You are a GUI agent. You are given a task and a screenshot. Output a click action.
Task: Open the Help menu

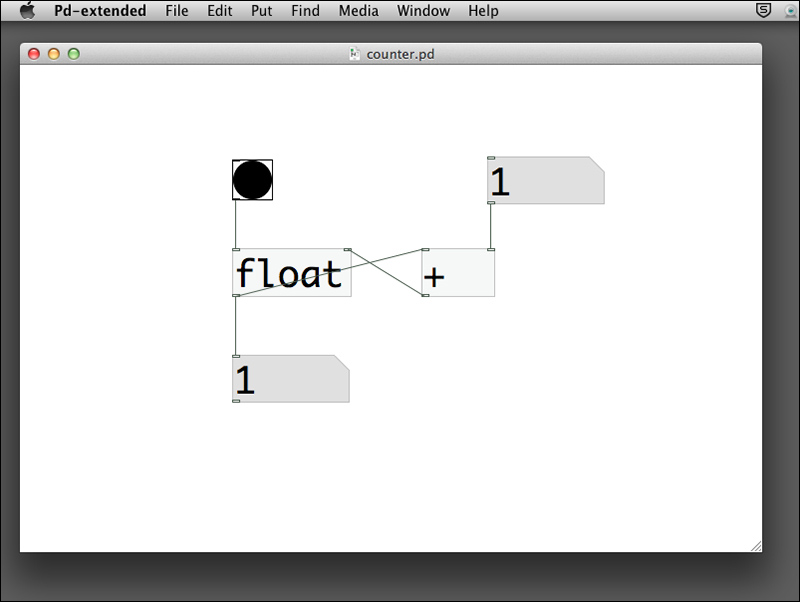(x=483, y=11)
